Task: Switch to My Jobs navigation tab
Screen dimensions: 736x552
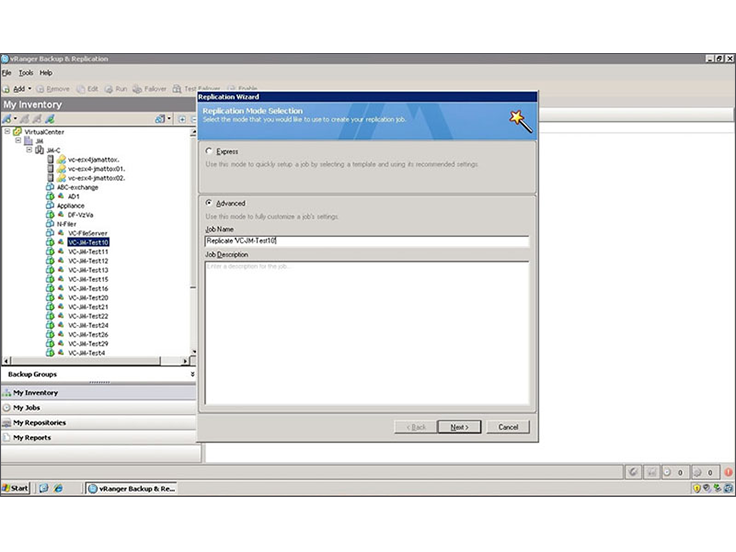Action: 99,407
